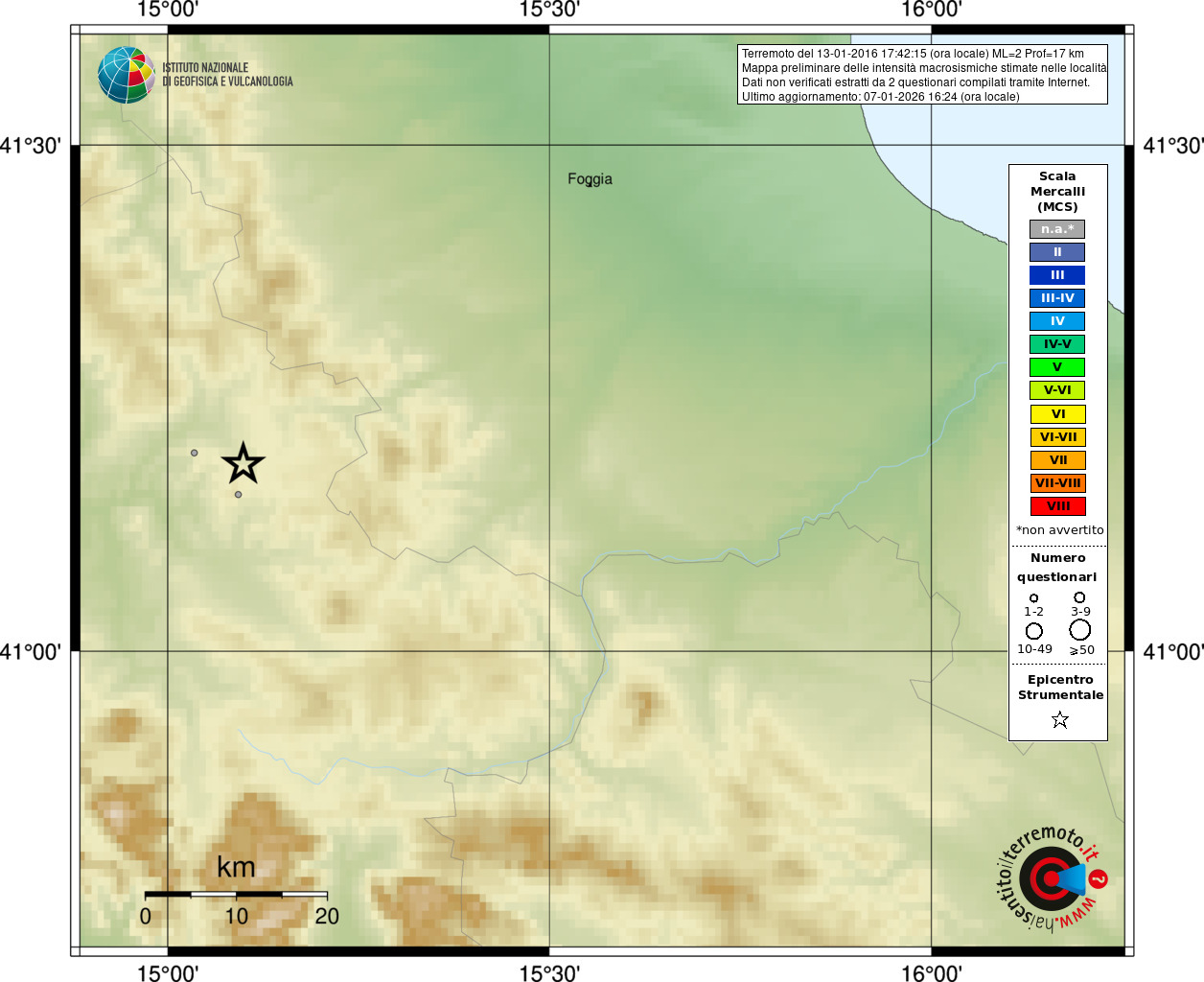Click the bottom 15°30' longitude label

(549, 972)
